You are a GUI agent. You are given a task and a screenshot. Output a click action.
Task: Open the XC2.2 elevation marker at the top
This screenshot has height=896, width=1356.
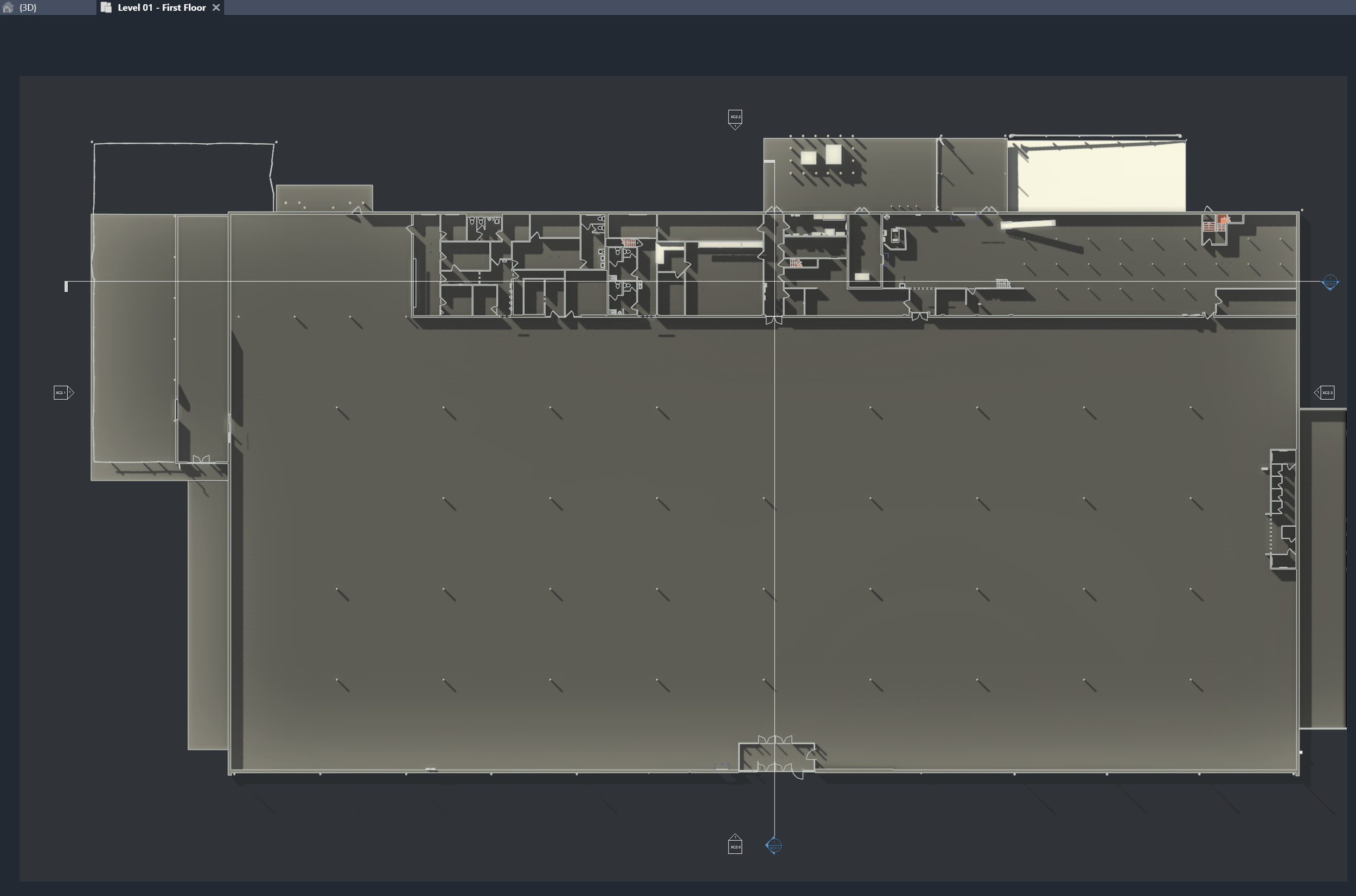pos(735,117)
